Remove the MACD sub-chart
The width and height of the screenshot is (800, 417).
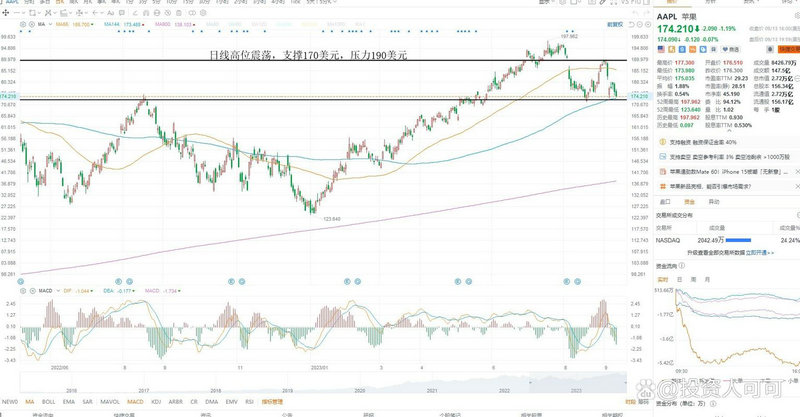pos(32,290)
